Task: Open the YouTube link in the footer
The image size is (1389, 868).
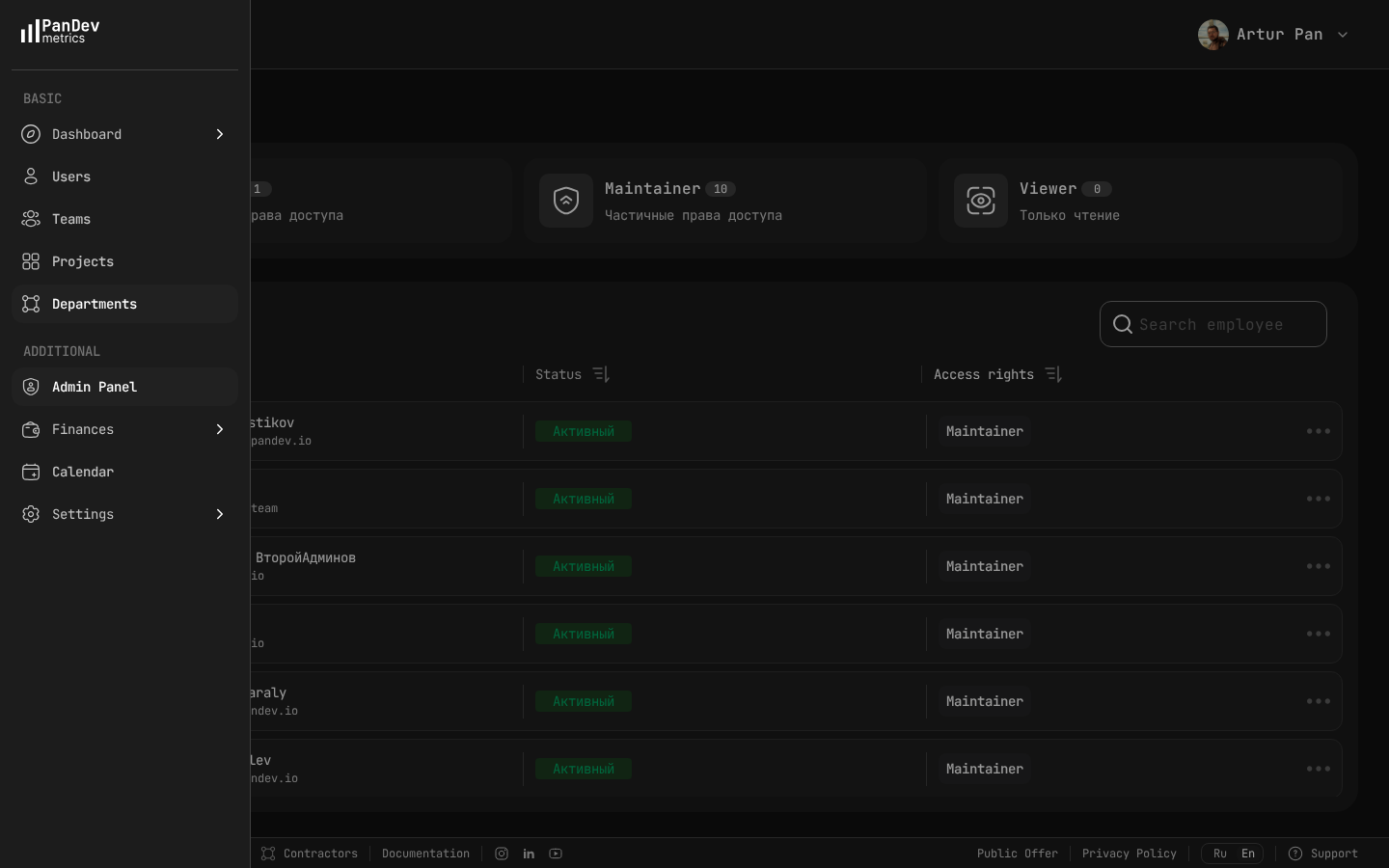Action: 556,854
